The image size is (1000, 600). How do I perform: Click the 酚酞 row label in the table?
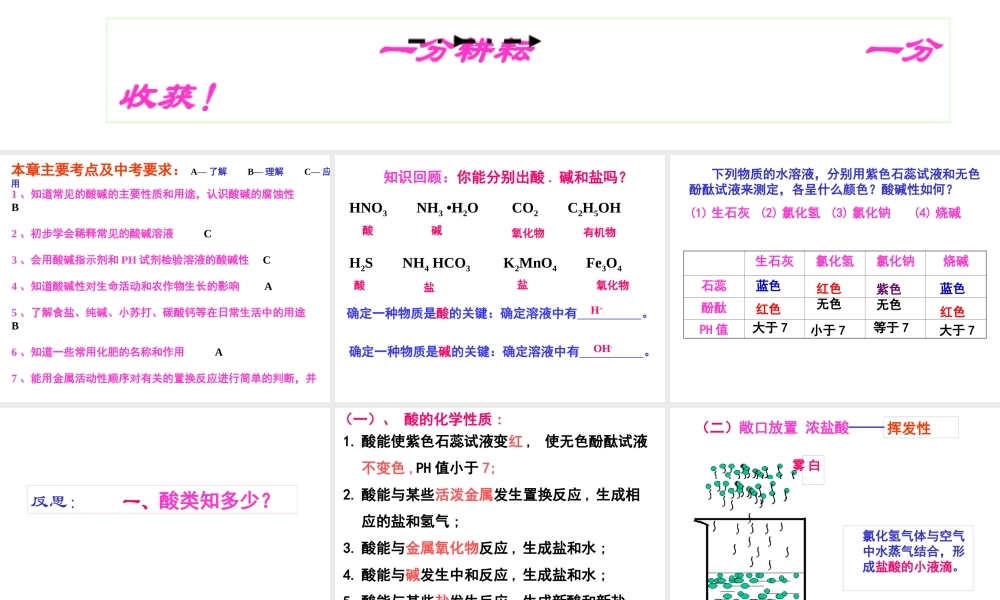(x=714, y=308)
